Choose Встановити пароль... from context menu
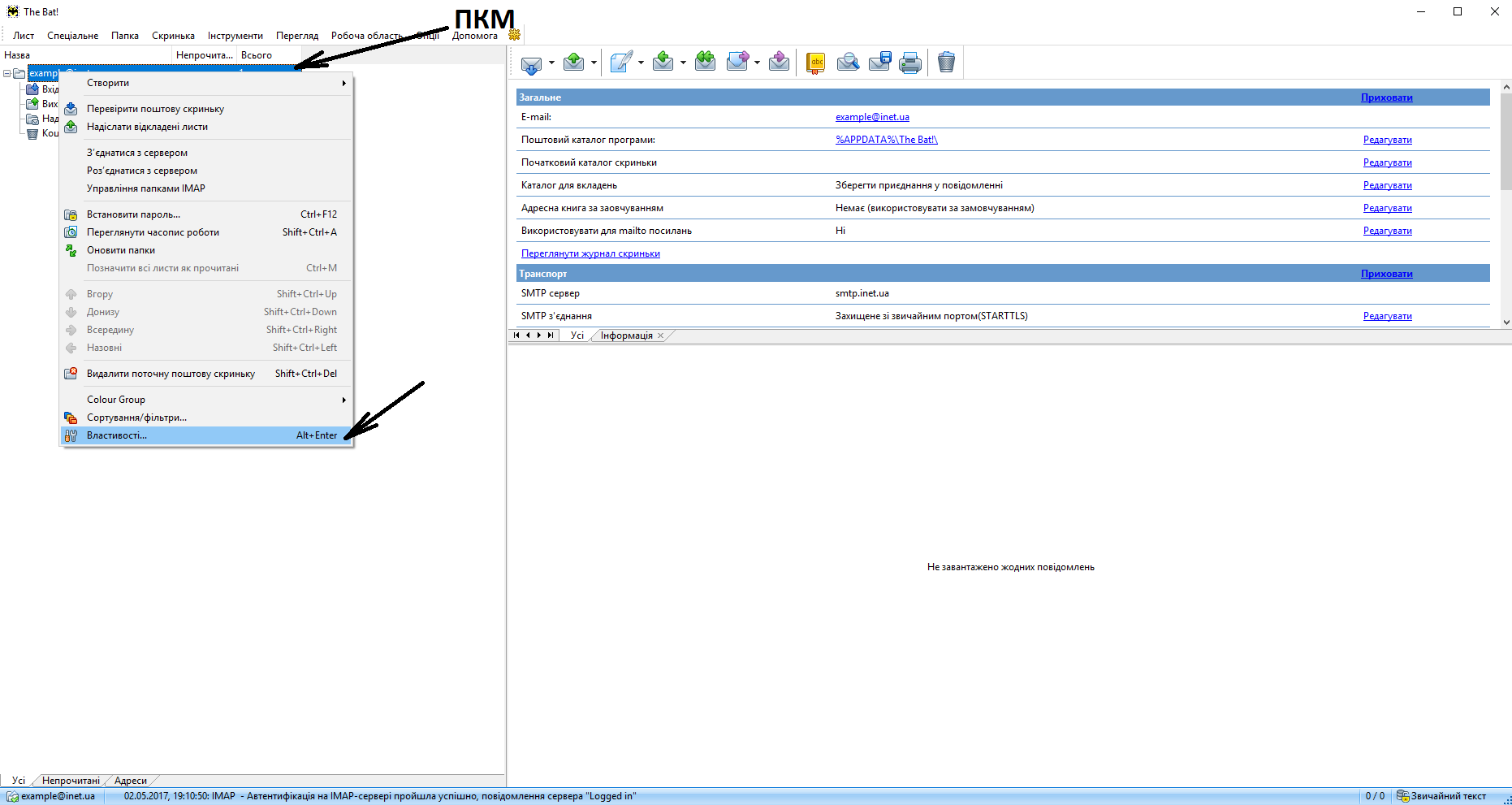This screenshot has width=1512, height=805. tap(133, 214)
